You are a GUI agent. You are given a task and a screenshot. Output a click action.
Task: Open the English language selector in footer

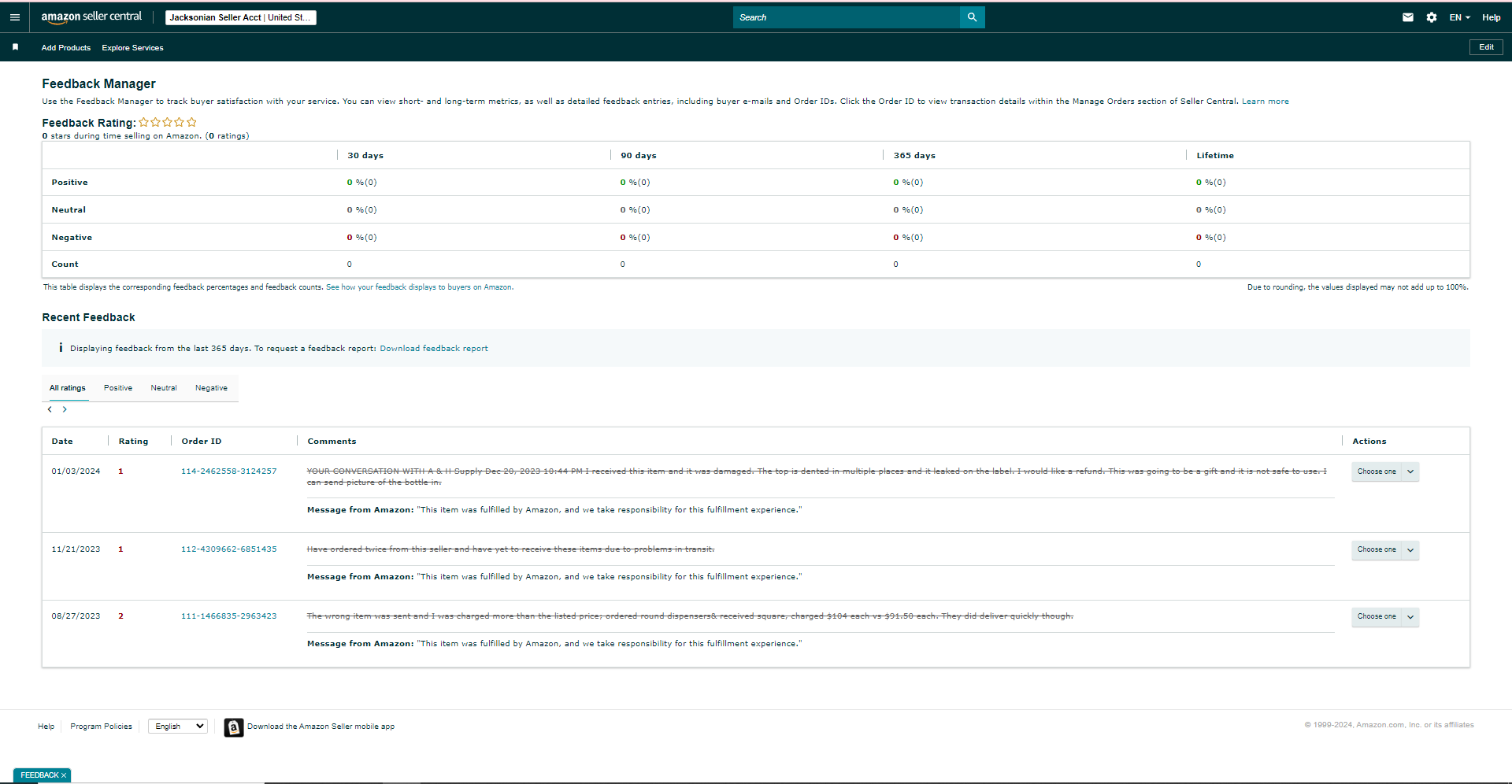point(178,727)
